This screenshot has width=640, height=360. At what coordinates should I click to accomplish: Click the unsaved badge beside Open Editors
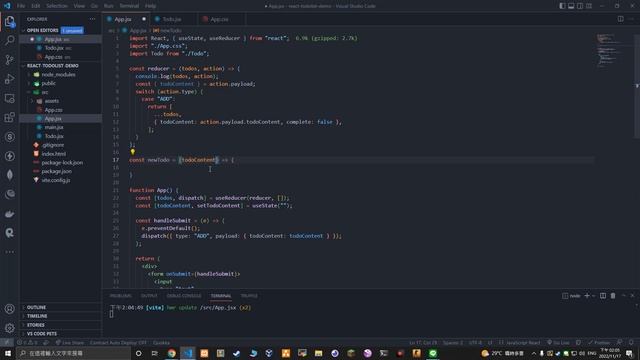[x=72, y=31]
